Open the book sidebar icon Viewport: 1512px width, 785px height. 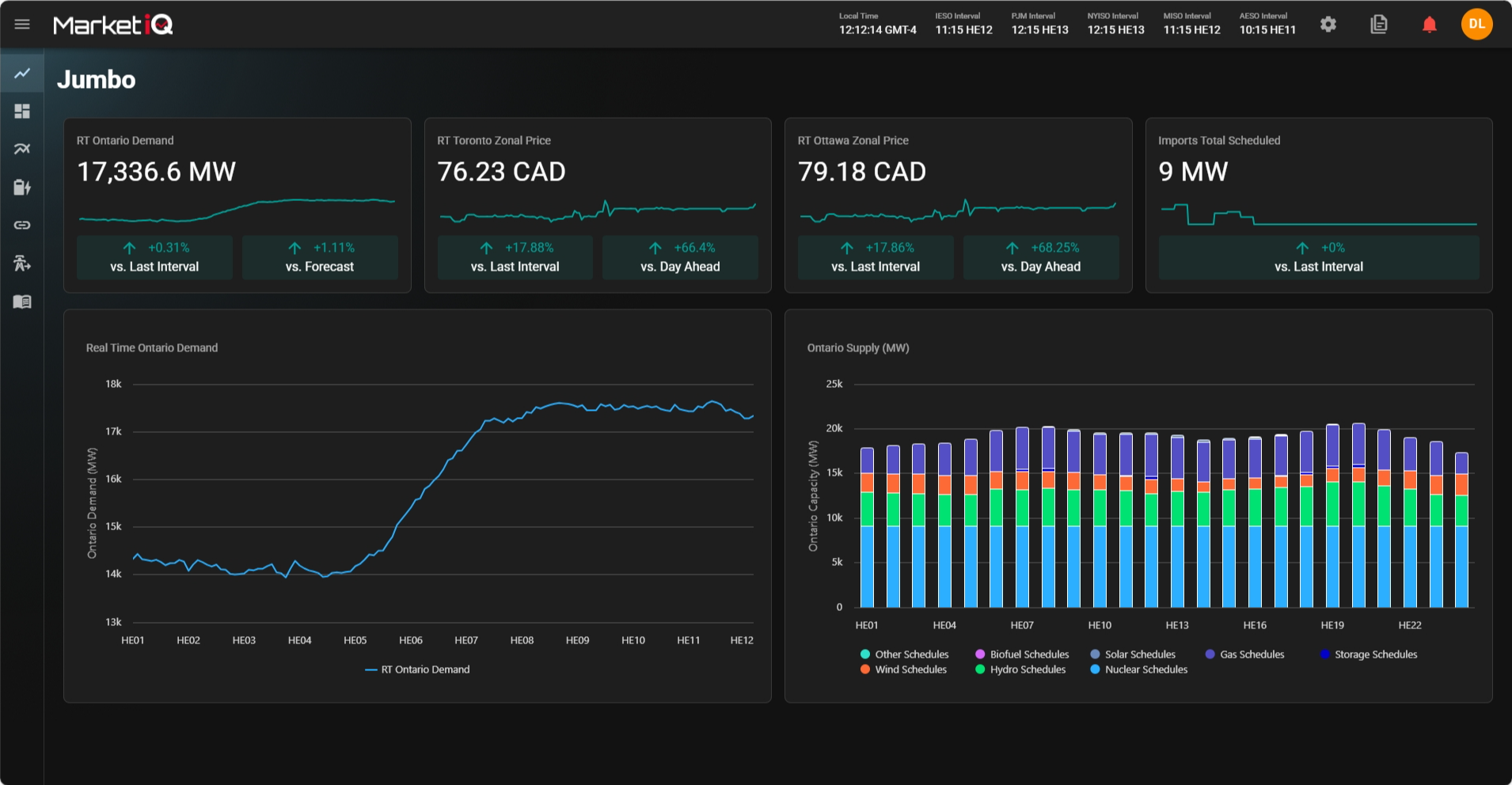[22, 301]
